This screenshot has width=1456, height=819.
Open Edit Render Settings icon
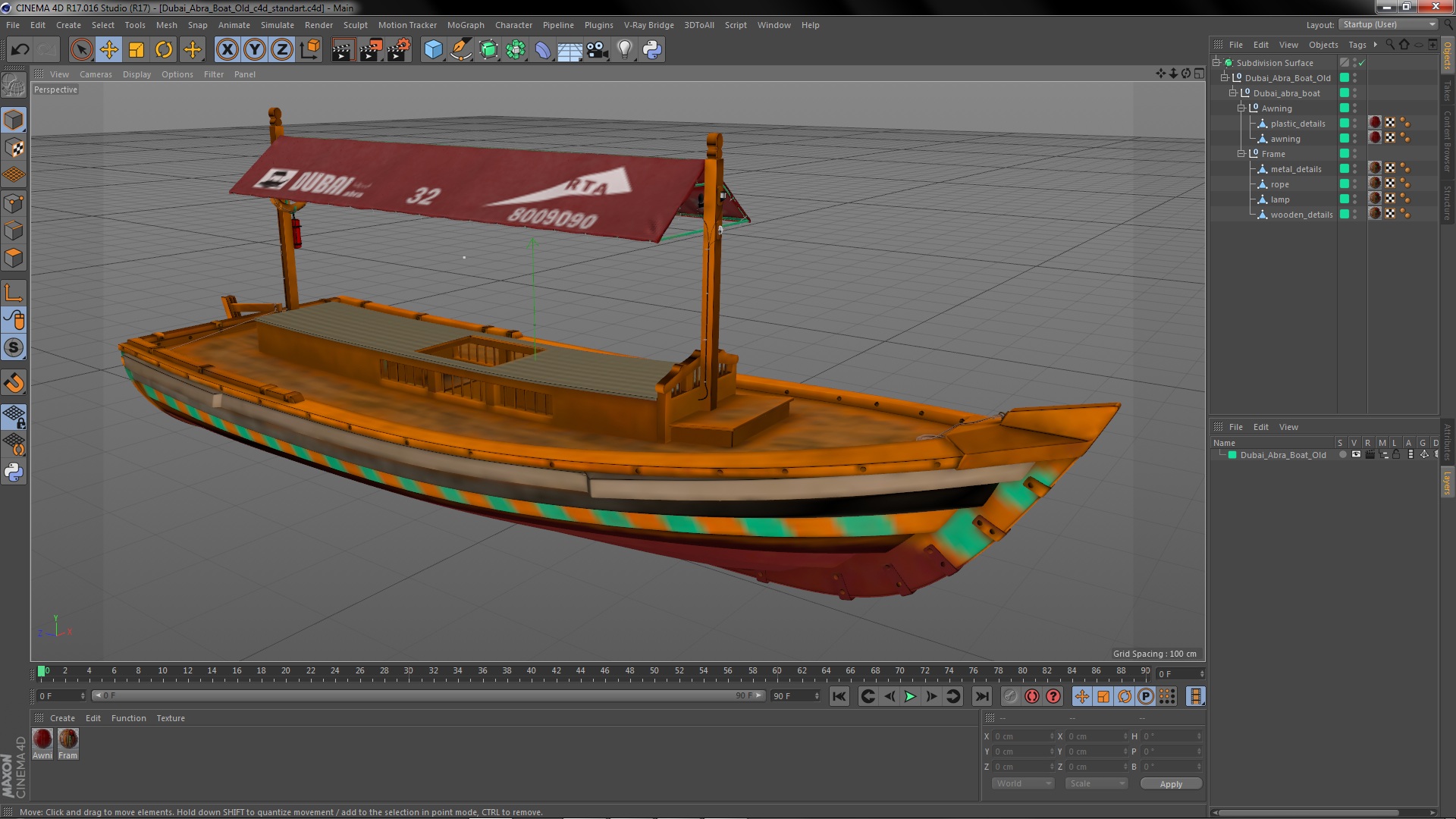pyautogui.click(x=399, y=50)
